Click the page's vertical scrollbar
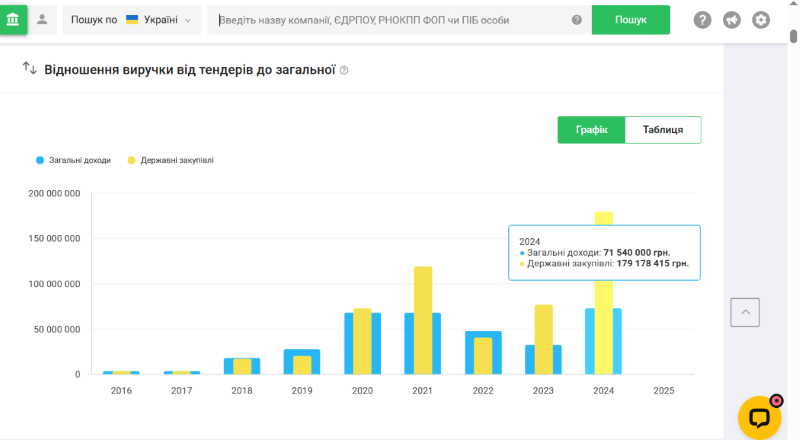 pos(793,200)
